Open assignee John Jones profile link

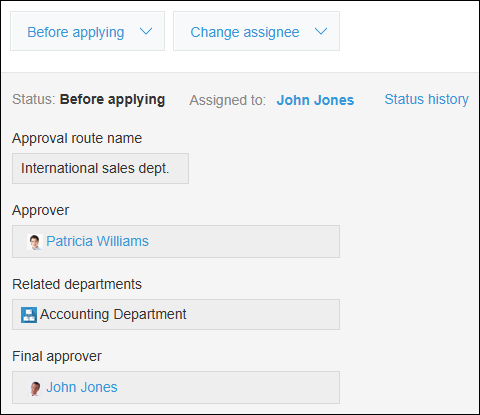pyautogui.click(x=315, y=100)
